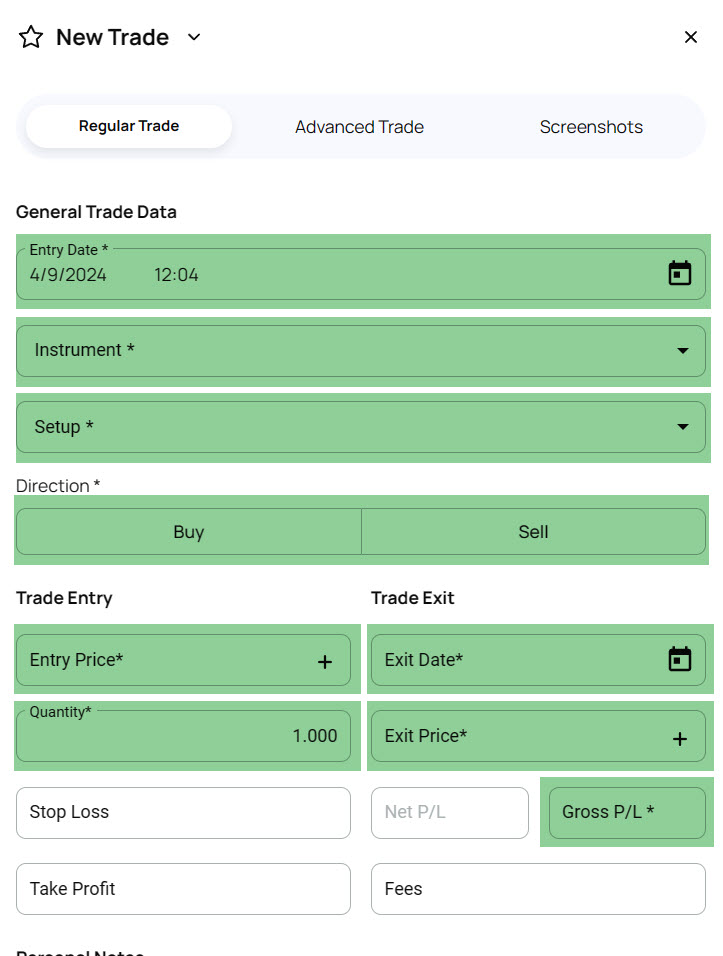
Task: Click the Gross P/L field
Action: (x=627, y=812)
